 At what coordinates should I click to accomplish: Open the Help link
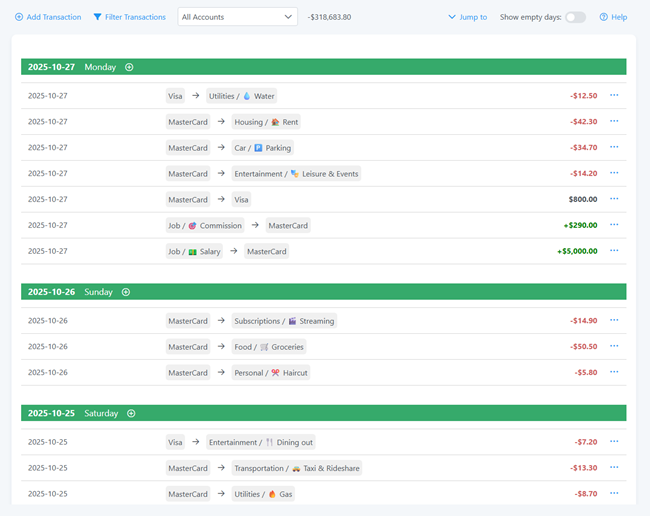613,17
